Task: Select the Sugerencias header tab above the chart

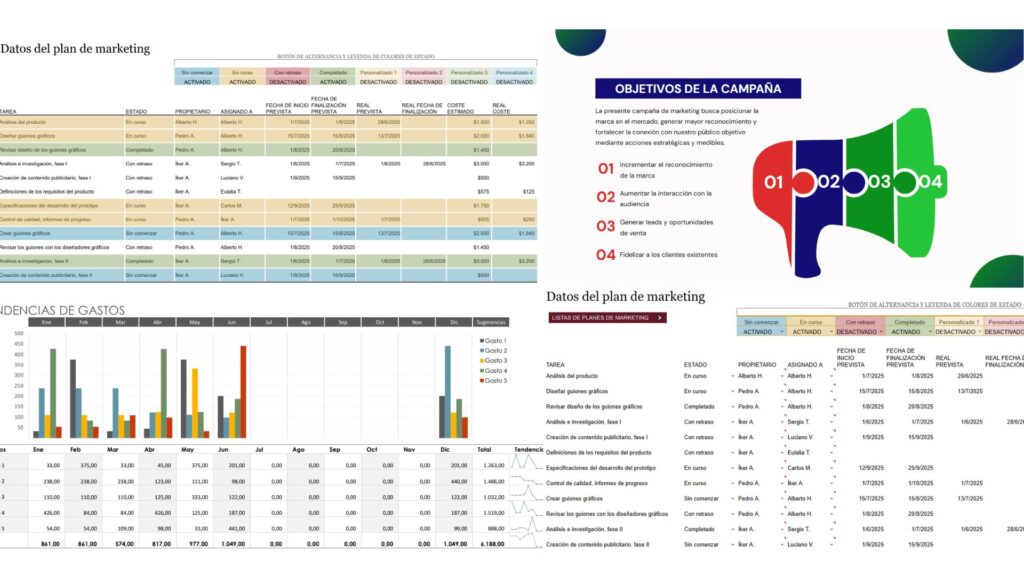Action: click(x=491, y=322)
